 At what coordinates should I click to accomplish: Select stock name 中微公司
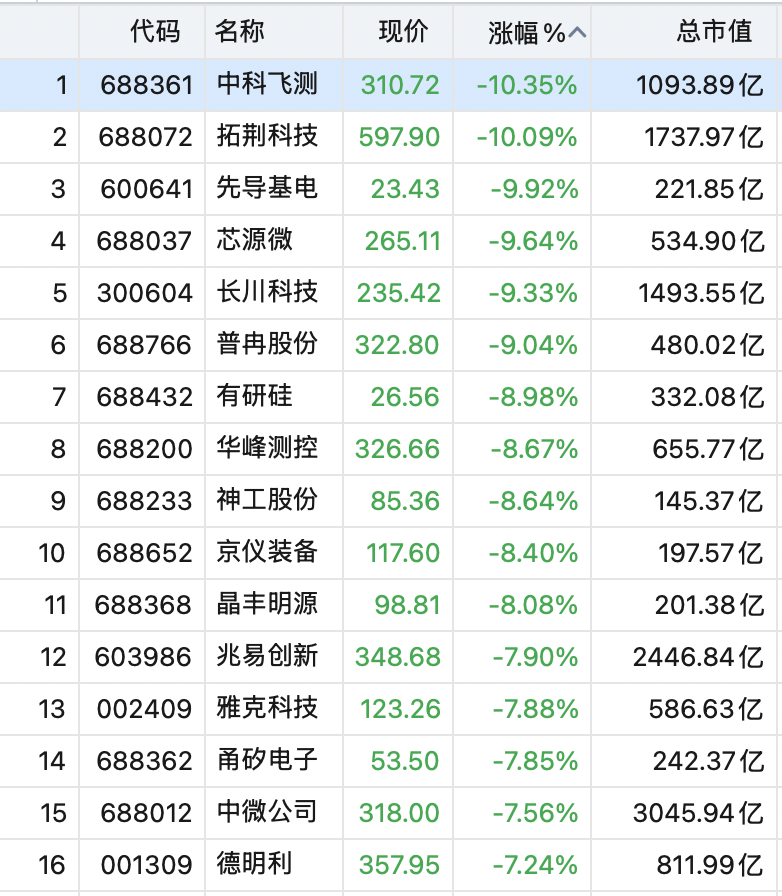pos(267,813)
